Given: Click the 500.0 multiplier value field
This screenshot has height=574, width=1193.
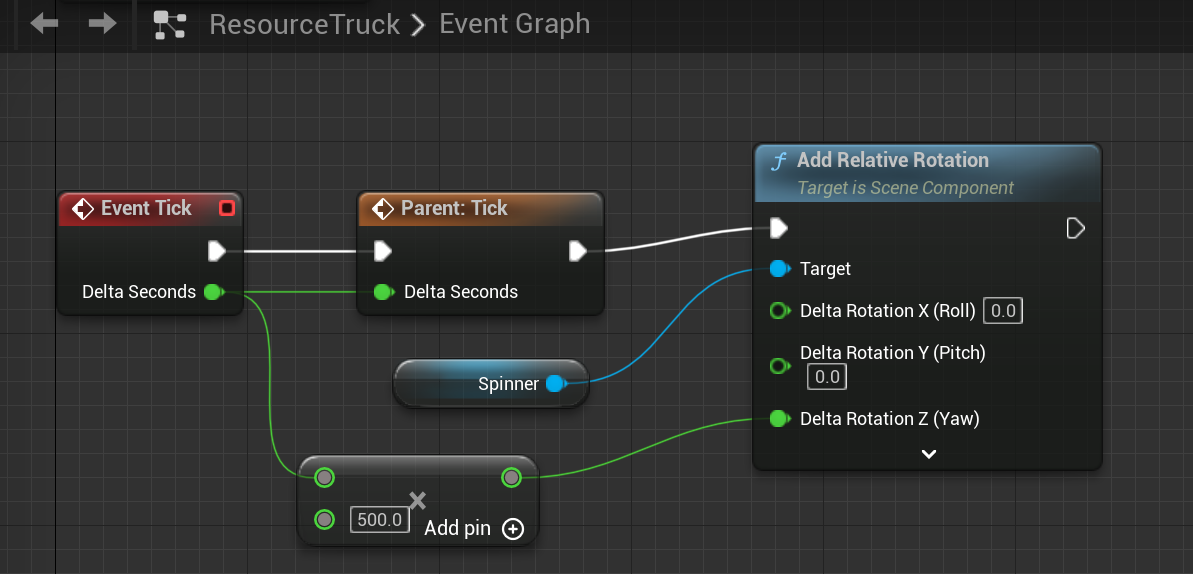Looking at the screenshot, I should (380, 520).
